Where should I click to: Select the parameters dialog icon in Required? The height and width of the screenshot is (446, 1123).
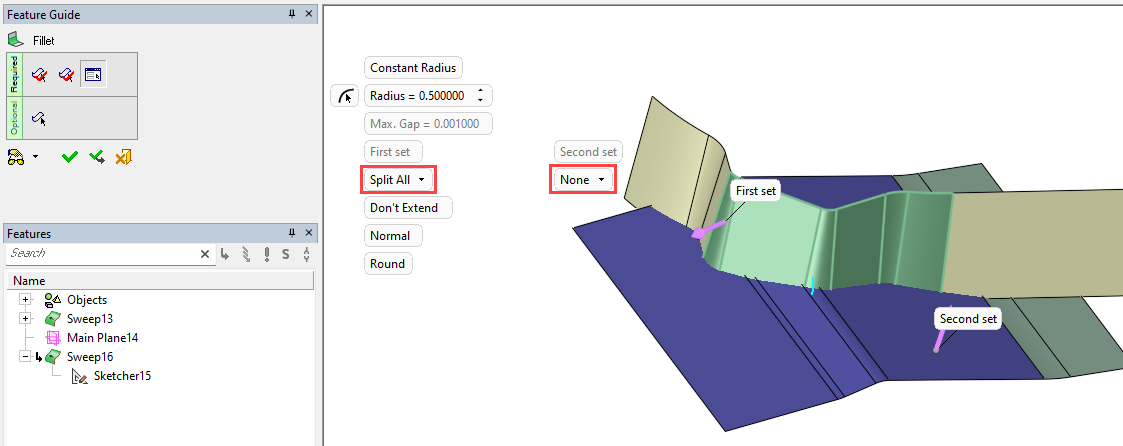pos(93,75)
